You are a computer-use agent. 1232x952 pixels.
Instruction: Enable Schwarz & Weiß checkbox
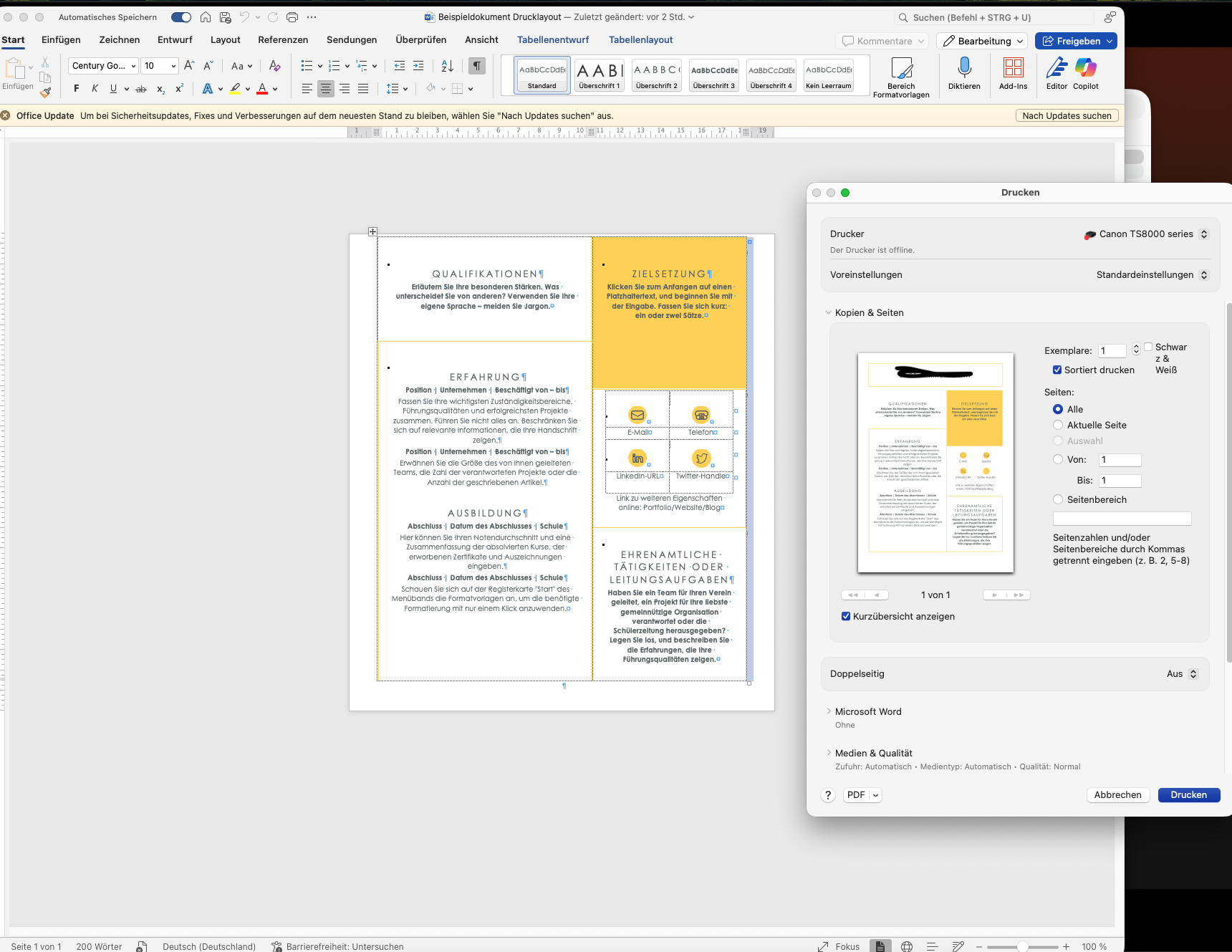[x=1148, y=347]
